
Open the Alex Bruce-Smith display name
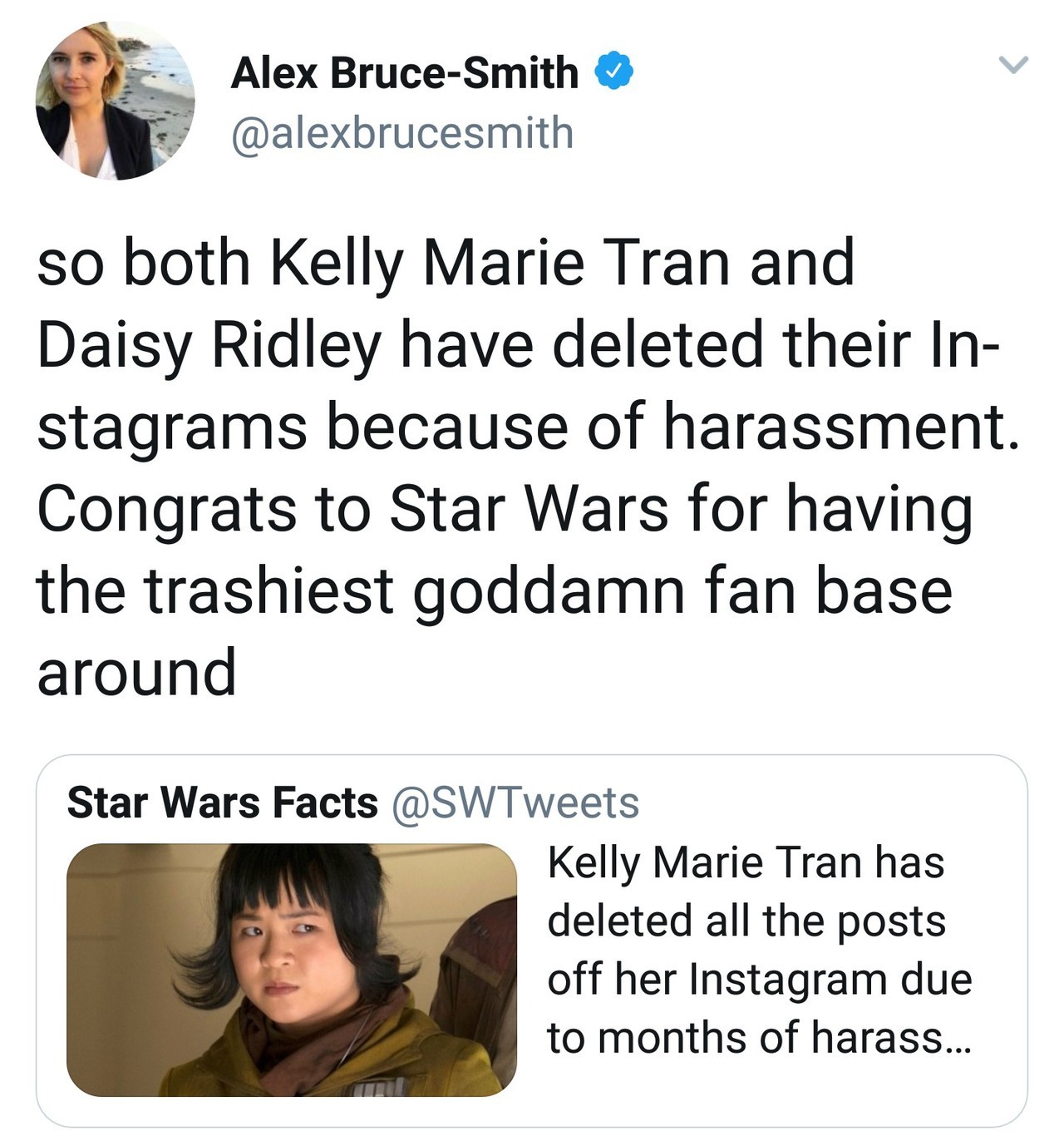tap(404, 73)
